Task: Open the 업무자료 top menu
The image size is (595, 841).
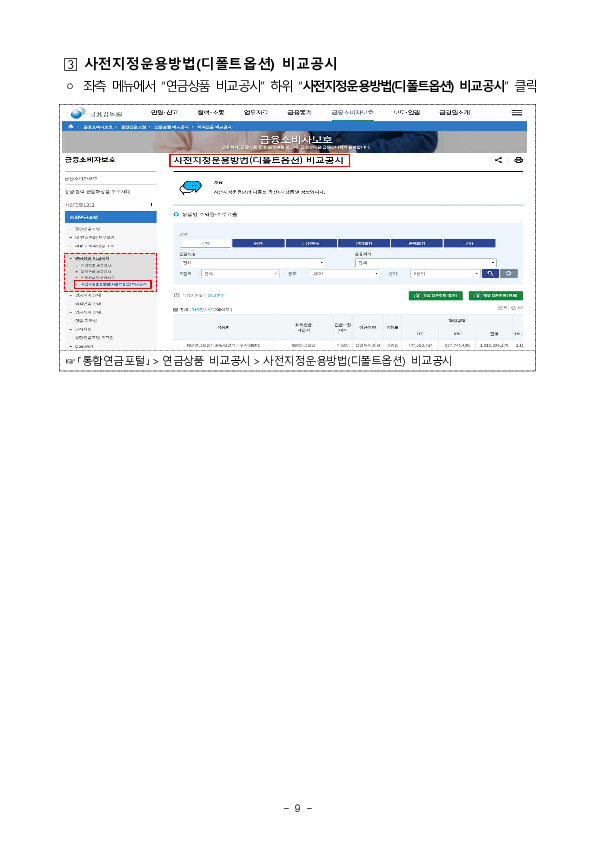Action: [x=255, y=112]
